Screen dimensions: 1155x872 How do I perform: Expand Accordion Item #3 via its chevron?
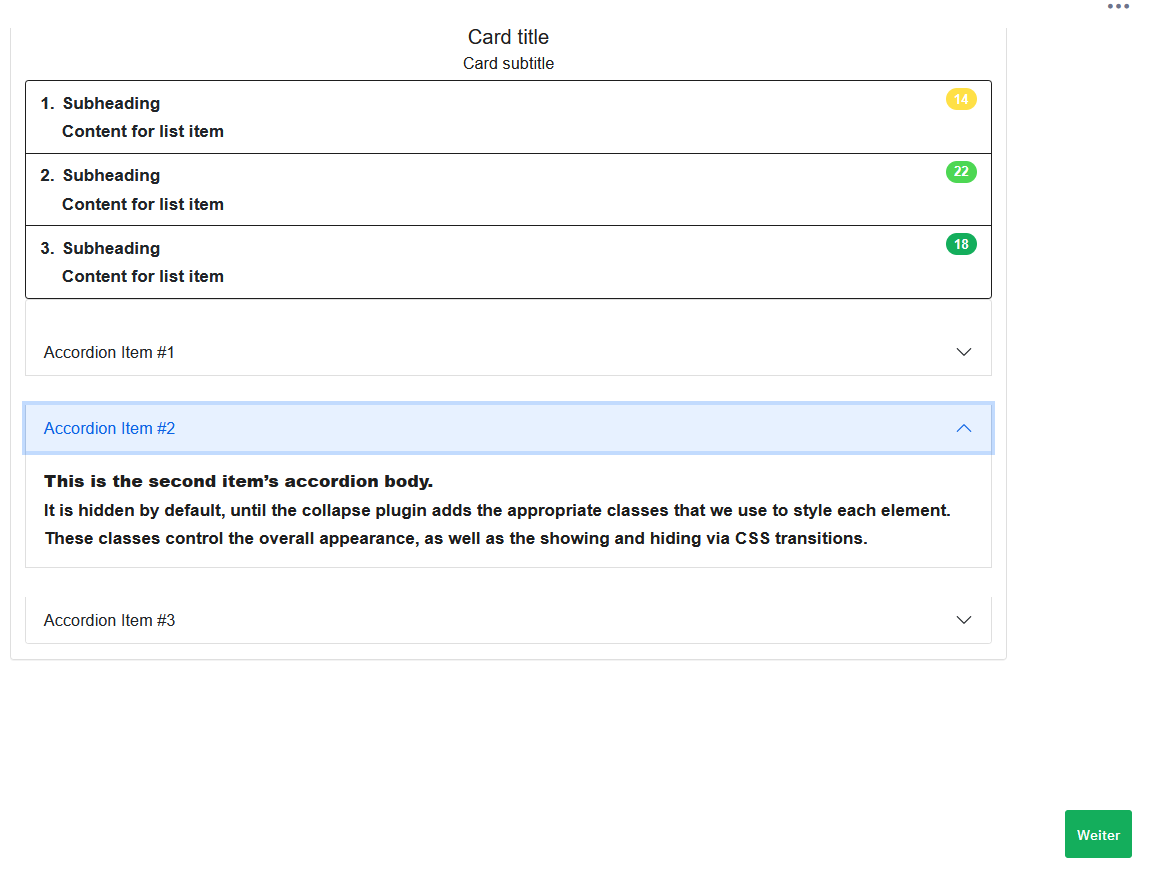point(963,620)
